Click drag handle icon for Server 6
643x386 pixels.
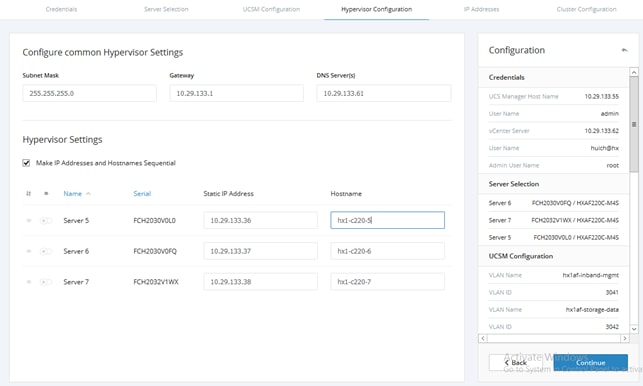click(x=29, y=251)
